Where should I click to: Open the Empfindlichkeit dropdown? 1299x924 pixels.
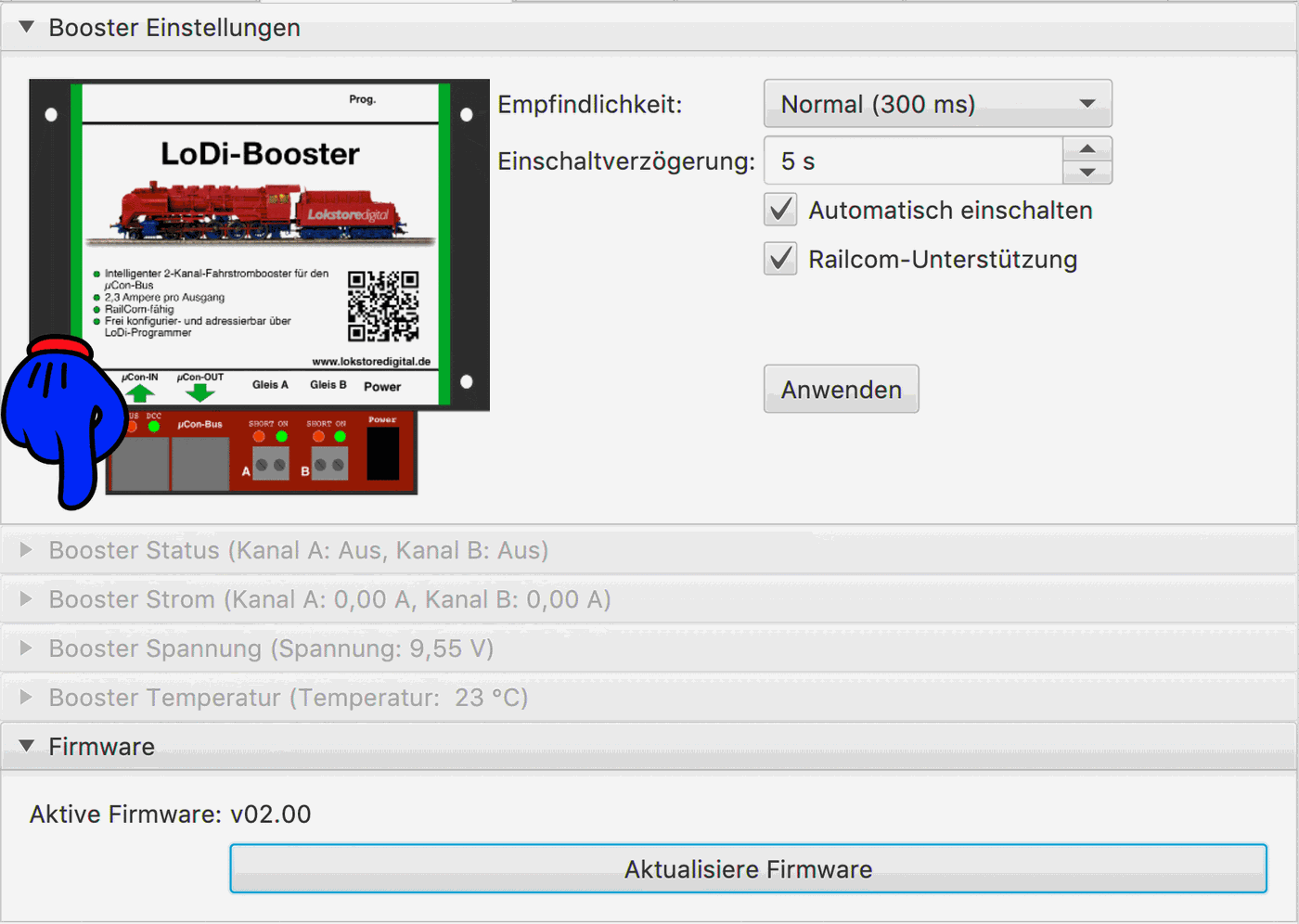(x=937, y=104)
